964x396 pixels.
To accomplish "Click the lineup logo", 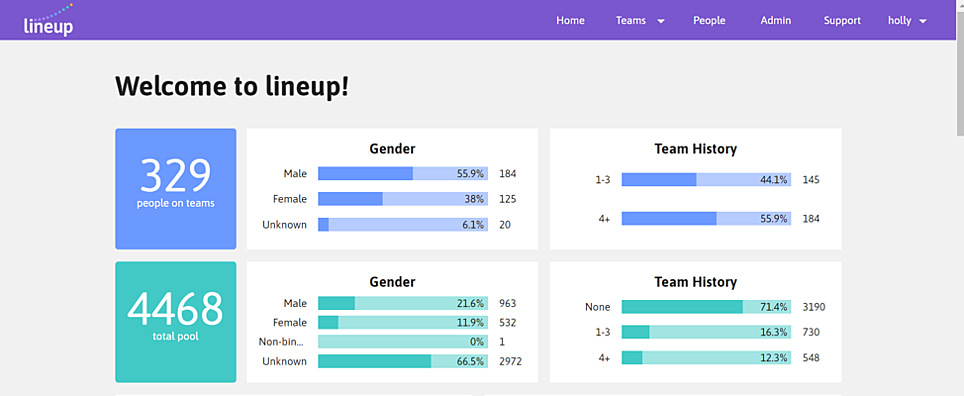I will coord(49,20).
